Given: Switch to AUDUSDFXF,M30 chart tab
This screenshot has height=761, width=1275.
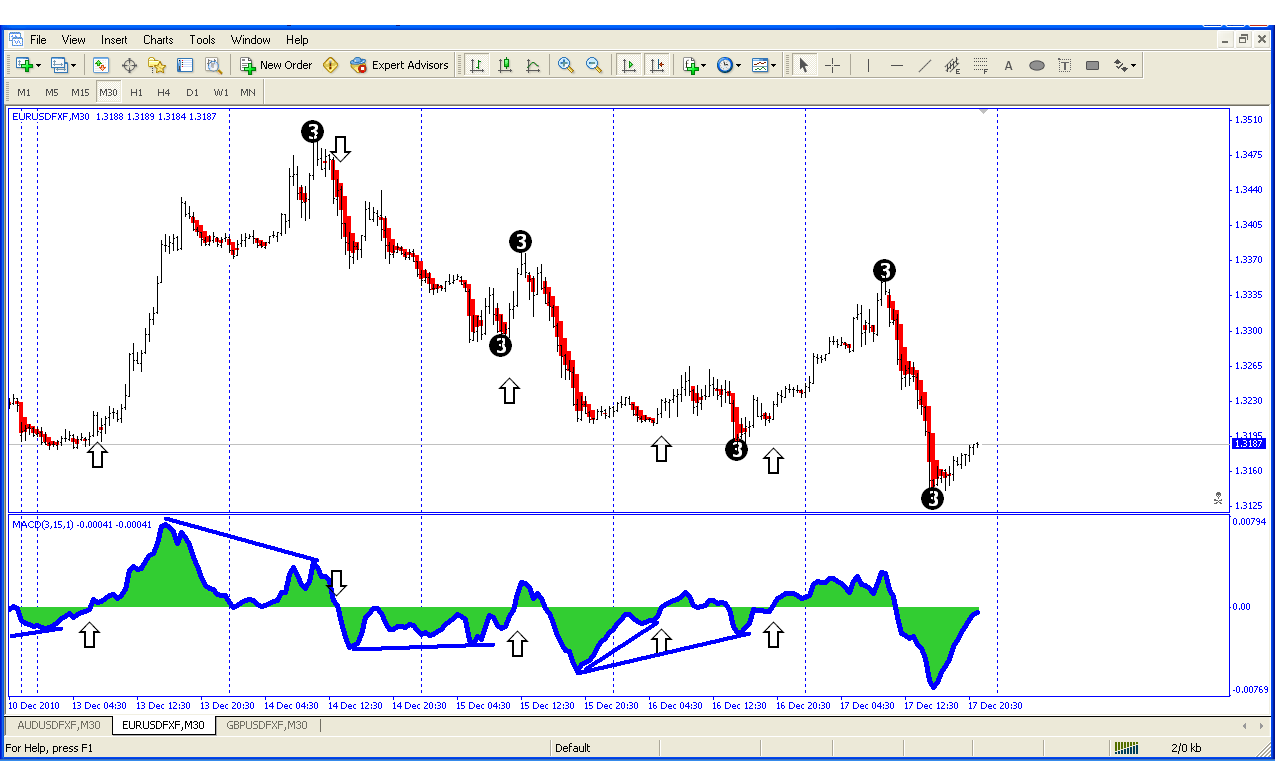Looking at the screenshot, I should (59, 725).
